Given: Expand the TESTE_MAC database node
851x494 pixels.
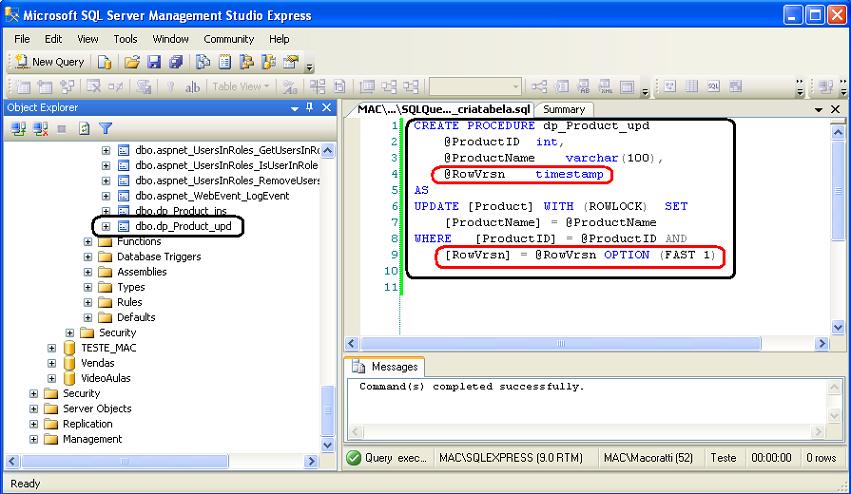Looking at the screenshot, I should (x=52, y=348).
